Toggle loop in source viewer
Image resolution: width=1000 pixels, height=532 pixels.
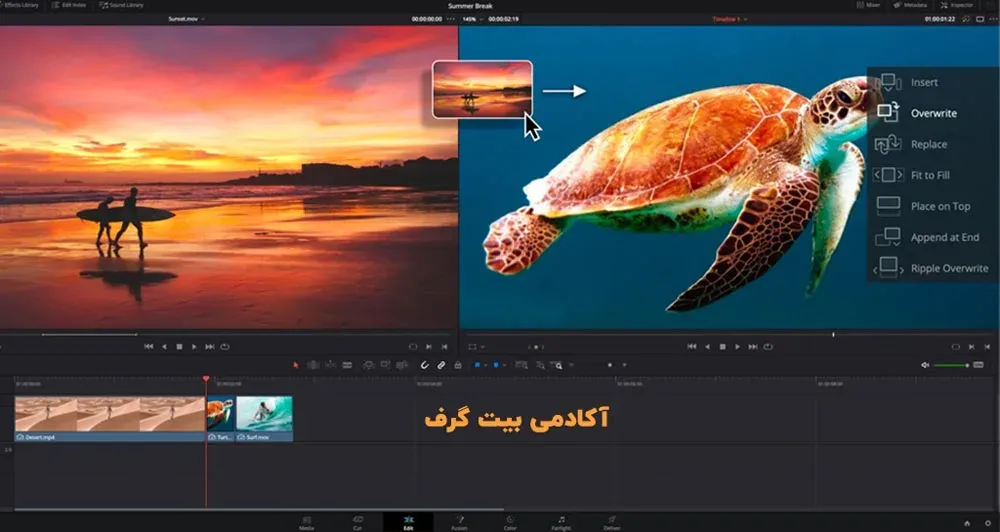(x=225, y=346)
